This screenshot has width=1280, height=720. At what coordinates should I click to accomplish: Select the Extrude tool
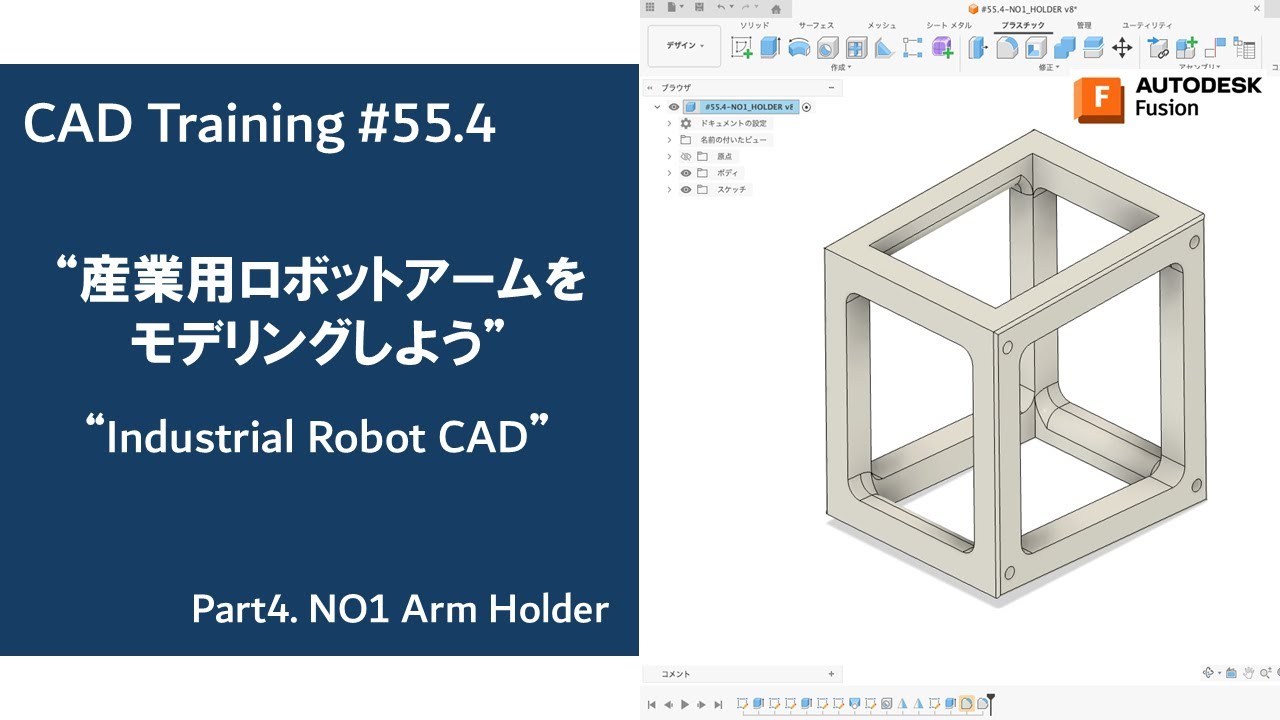tap(770, 47)
